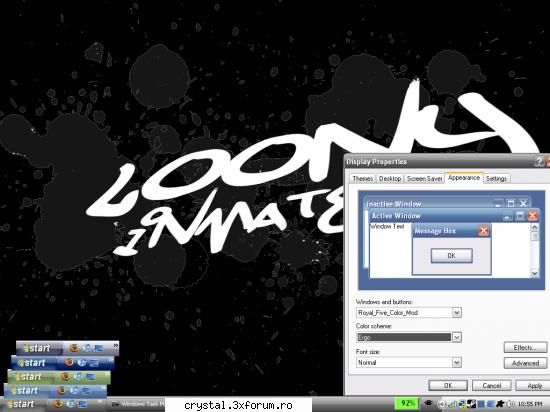
Task: Click the Inactive Window preview title
Action: pos(394,204)
